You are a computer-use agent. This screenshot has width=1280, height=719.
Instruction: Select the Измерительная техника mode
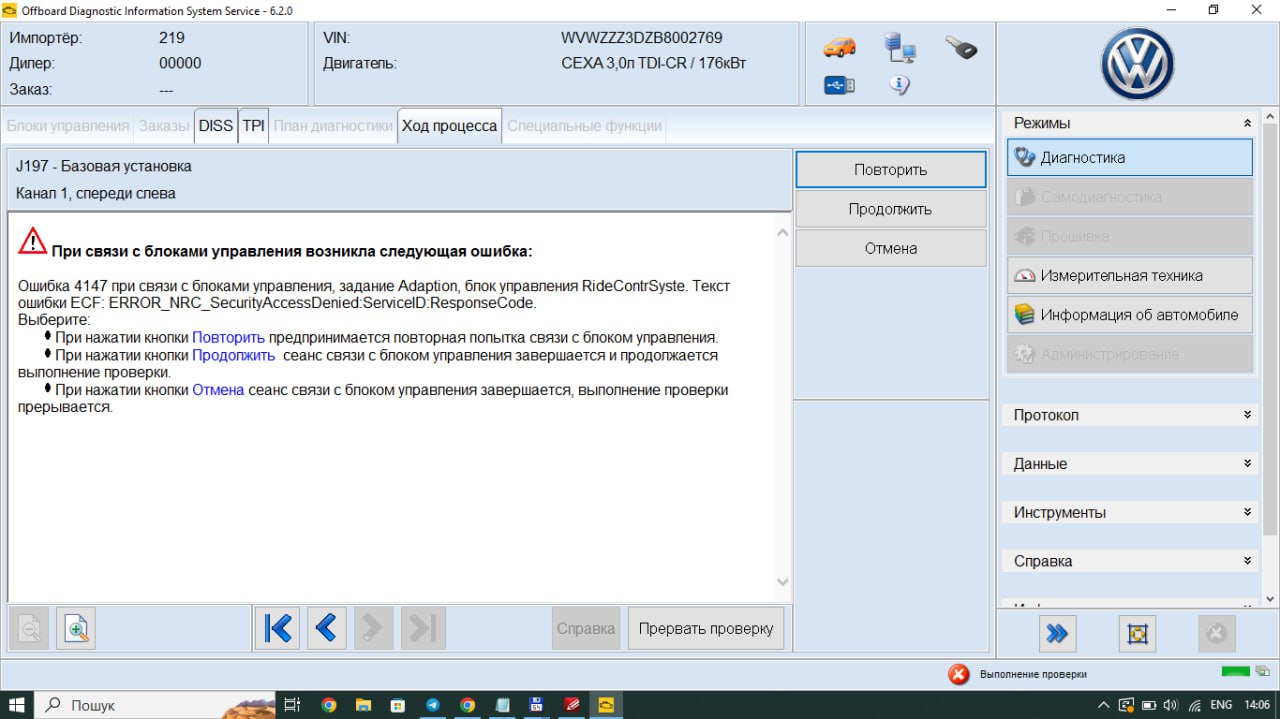(x=1130, y=275)
